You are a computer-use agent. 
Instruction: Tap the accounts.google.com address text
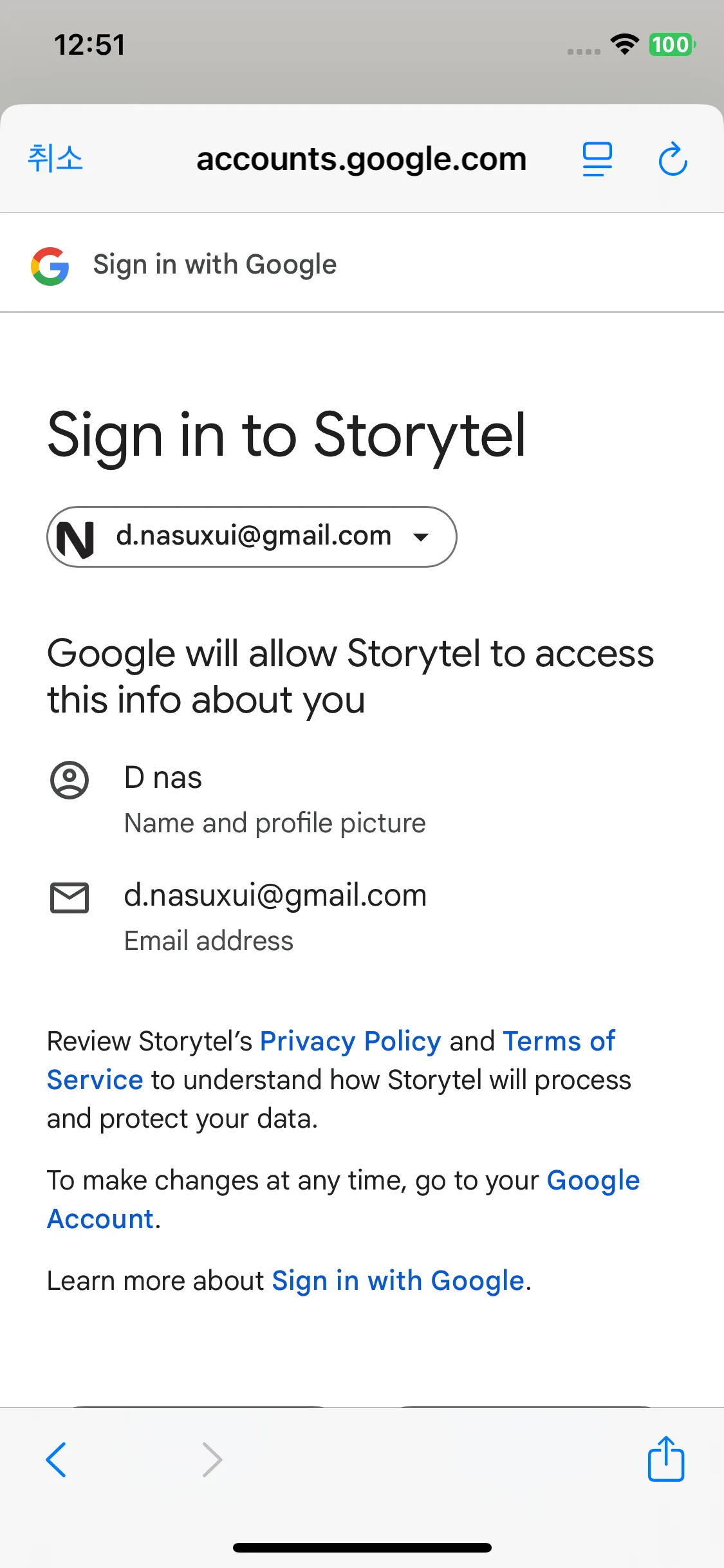[361, 160]
